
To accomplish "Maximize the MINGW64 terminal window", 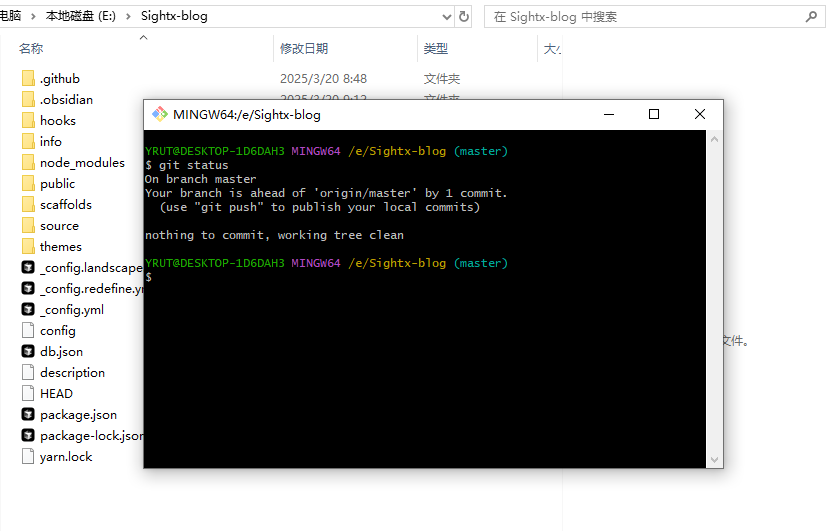I will (x=654, y=114).
